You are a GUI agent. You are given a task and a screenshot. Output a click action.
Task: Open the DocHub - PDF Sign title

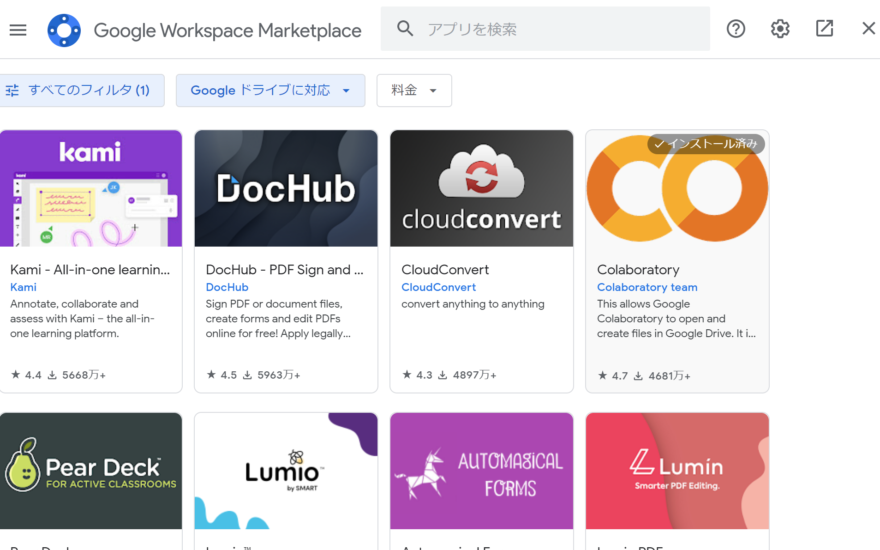(285, 270)
